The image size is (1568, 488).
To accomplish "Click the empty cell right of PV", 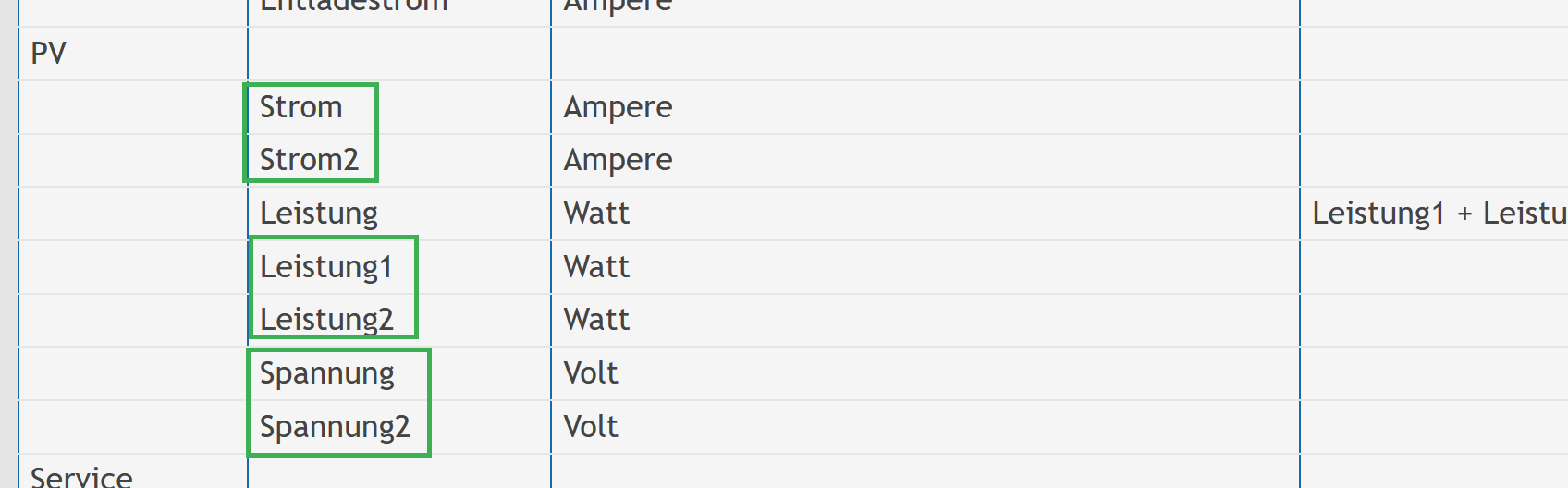I will click(x=399, y=54).
